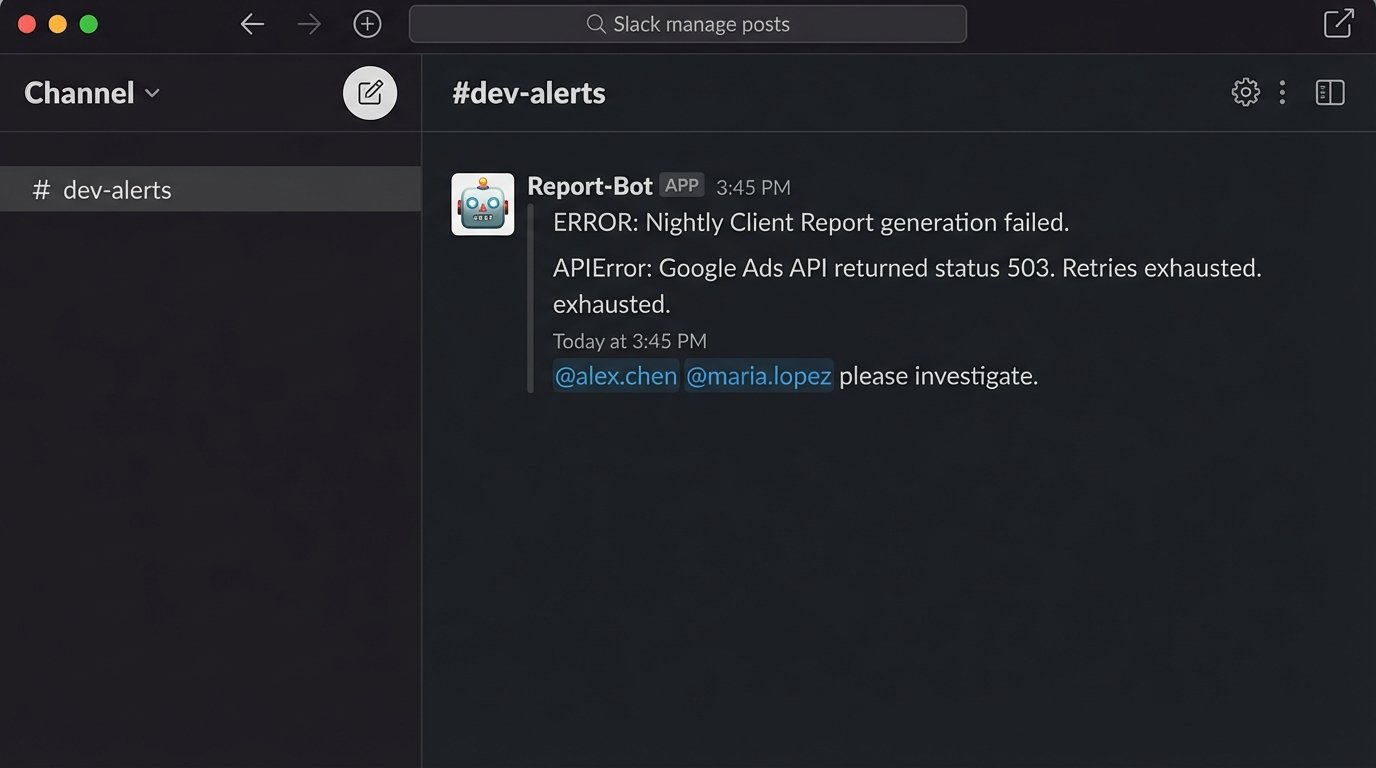1376x768 pixels.
Task: Close the window with the red button
Action: pos(27,24)
